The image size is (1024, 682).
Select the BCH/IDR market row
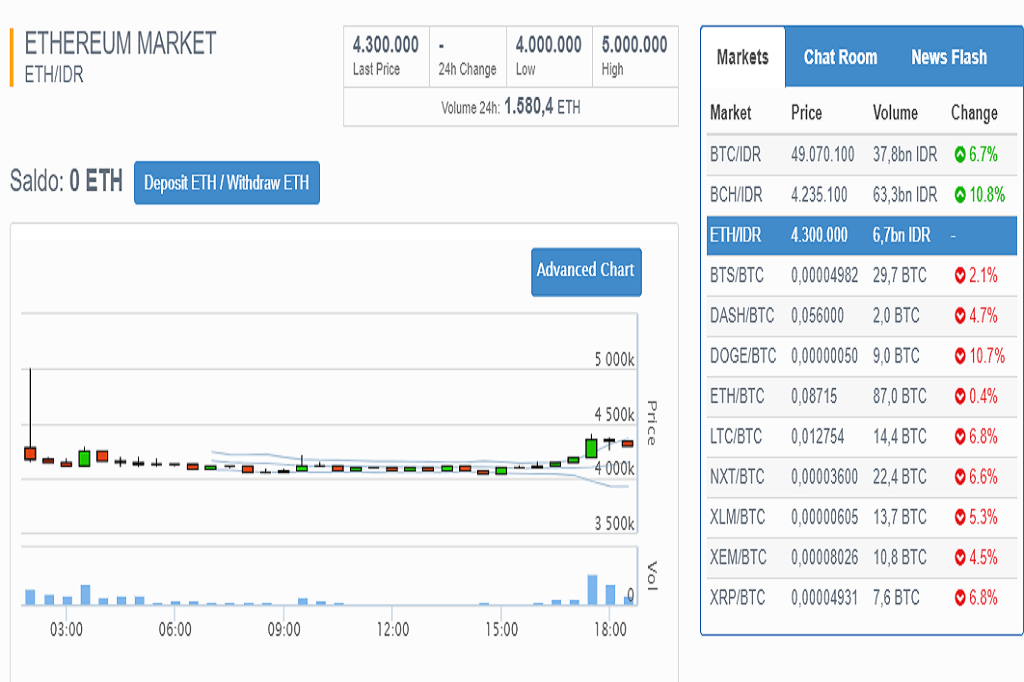pyautogui.click(x=861, y=195)
